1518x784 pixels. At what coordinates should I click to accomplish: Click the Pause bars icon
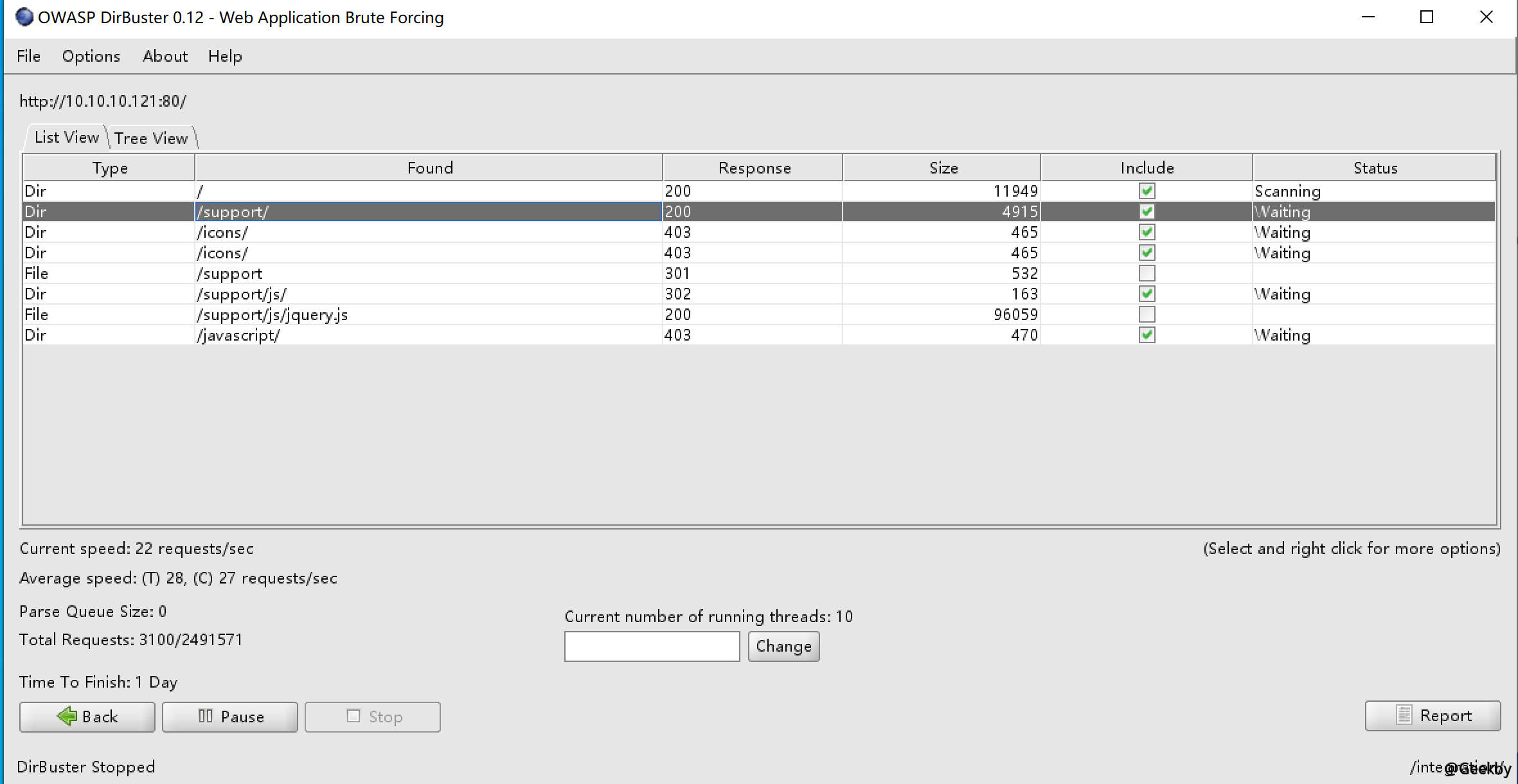(x=205, y=716)
